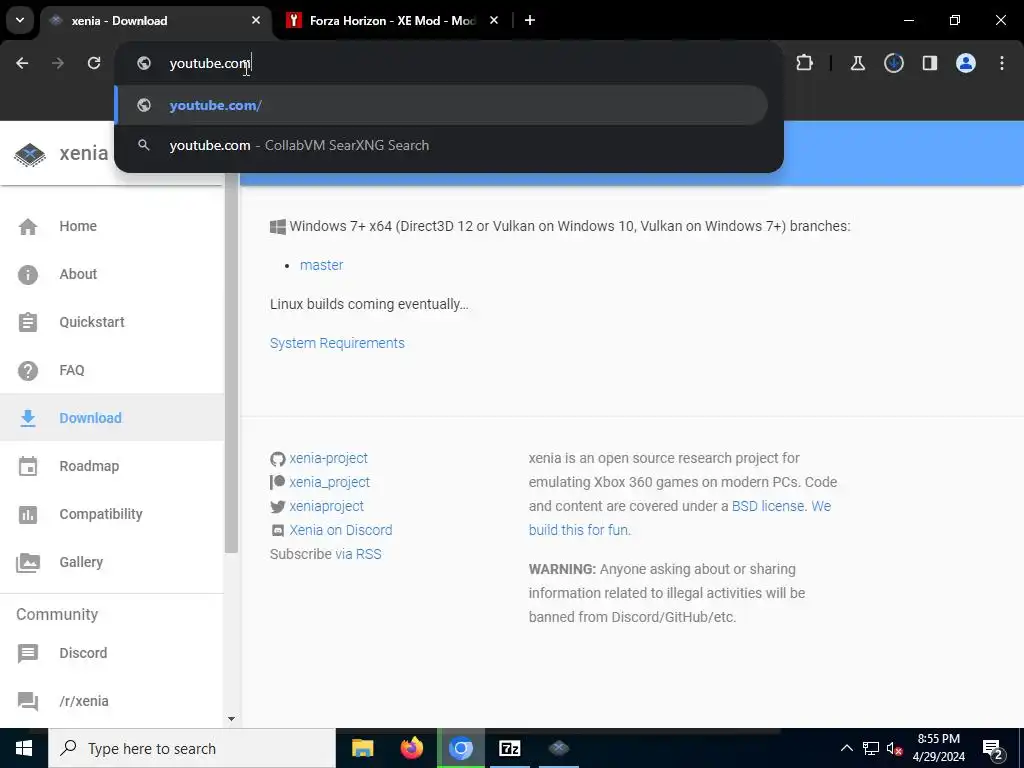Click the address bar containing youtube.com
The height and width of the screenshot is (768, 1024).
pos(449,63)
